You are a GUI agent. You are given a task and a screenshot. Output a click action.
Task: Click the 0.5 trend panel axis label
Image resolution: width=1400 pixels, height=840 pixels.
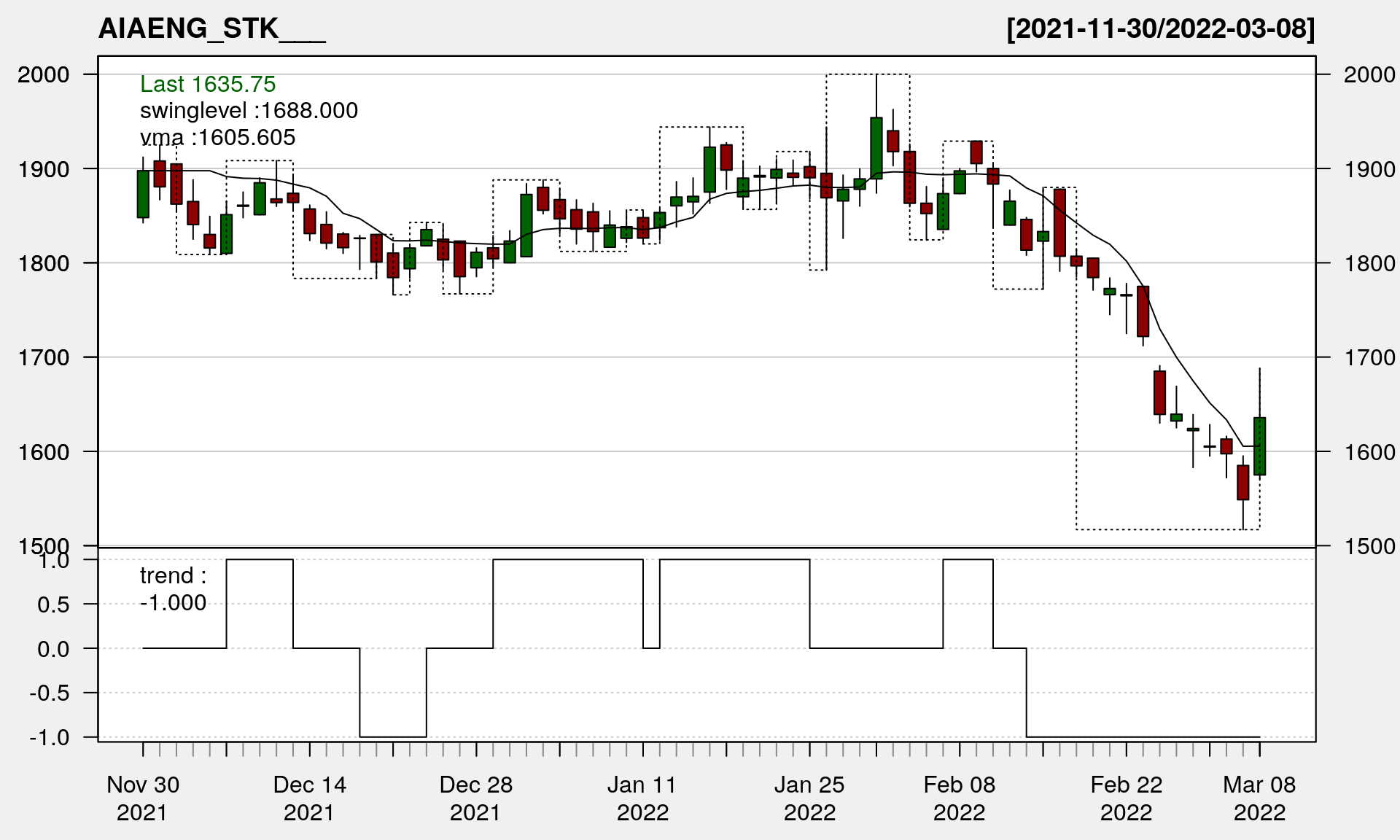(x=53, y=605)
